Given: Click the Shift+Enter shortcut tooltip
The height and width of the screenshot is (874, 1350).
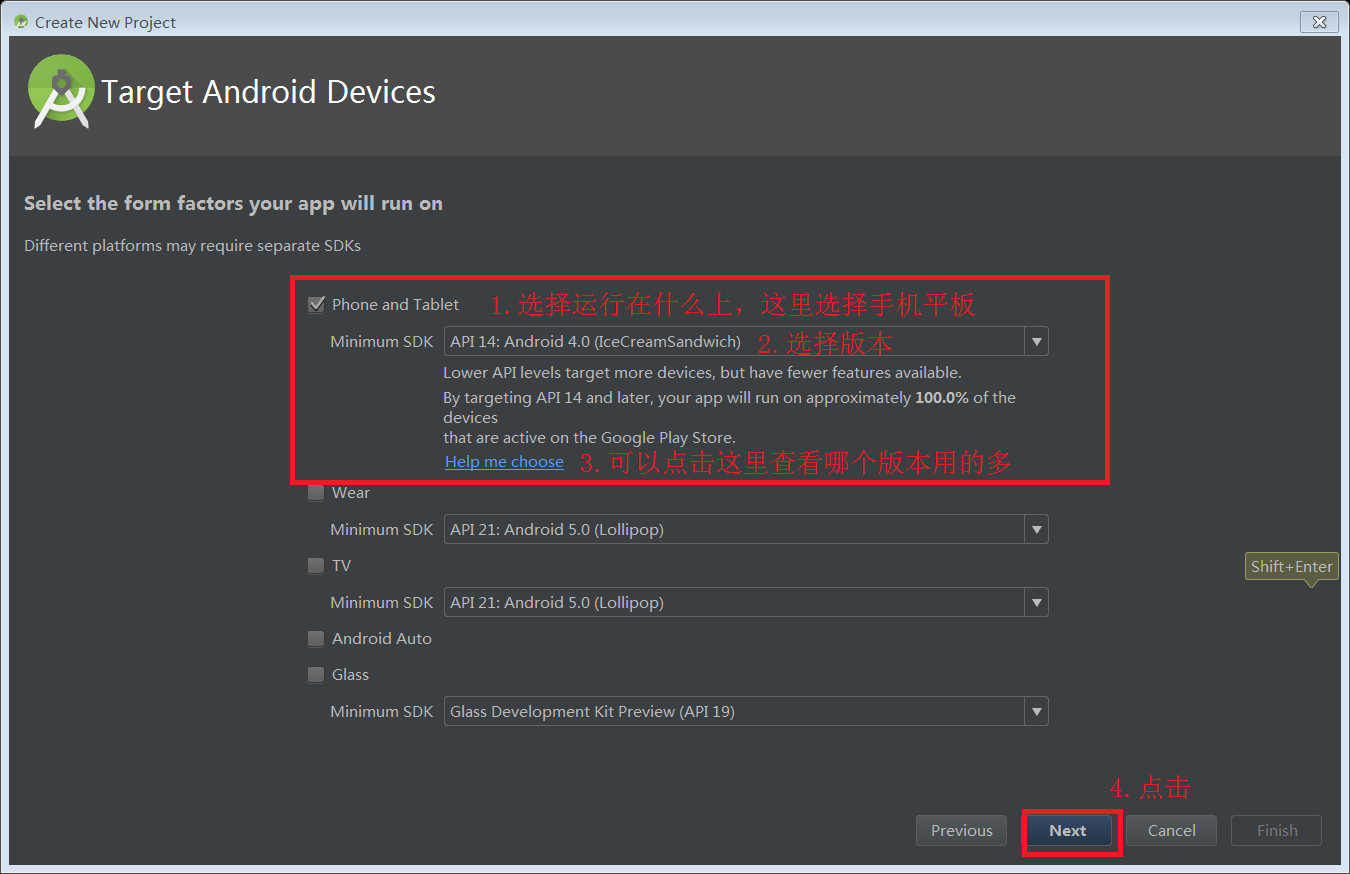Looking at the screenshot, I should [x=1292, y=566].
